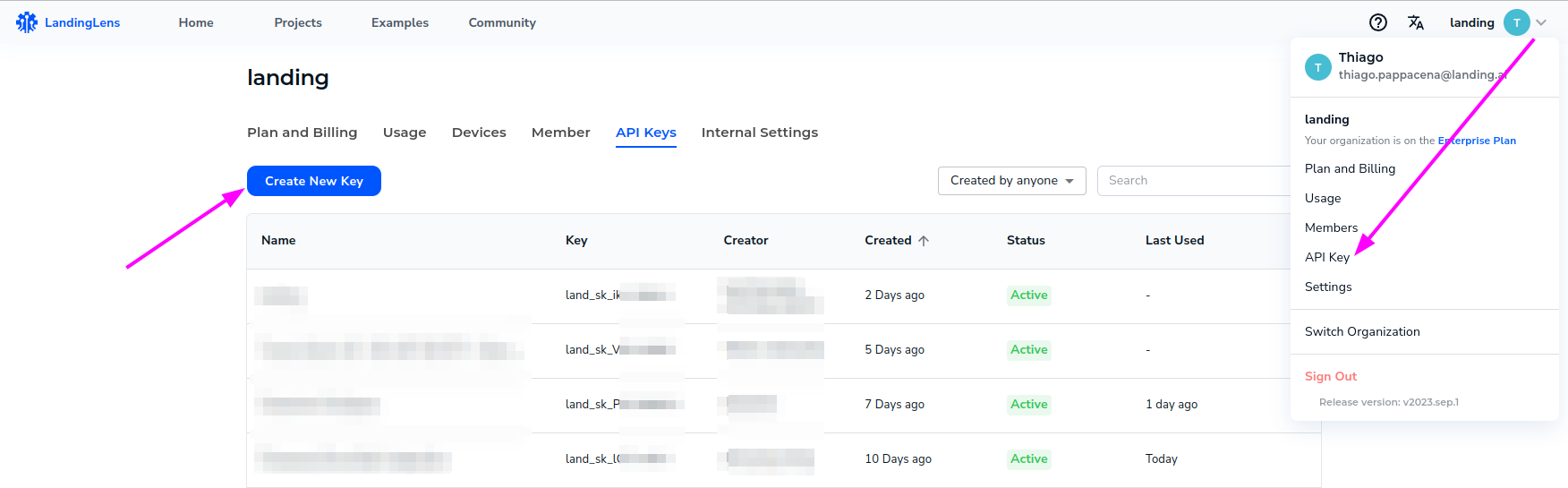
Task: Click Active status of 2 Days ago row
Action: (1029, 295)
